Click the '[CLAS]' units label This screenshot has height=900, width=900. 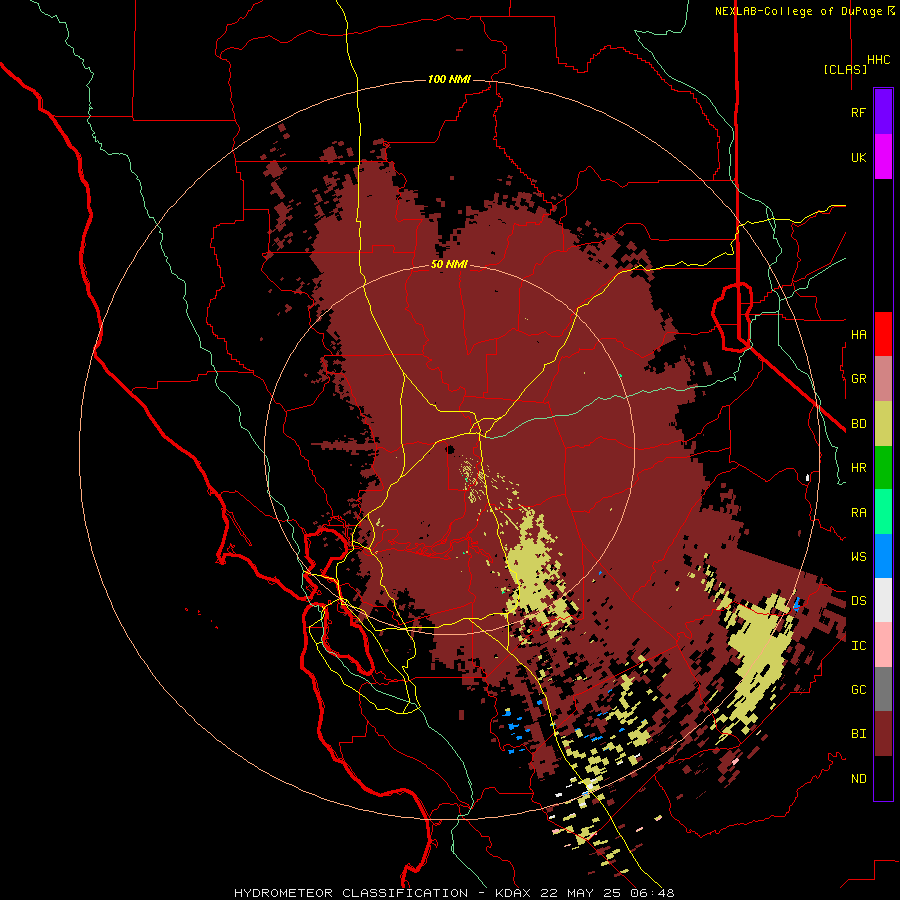[845, 69]
